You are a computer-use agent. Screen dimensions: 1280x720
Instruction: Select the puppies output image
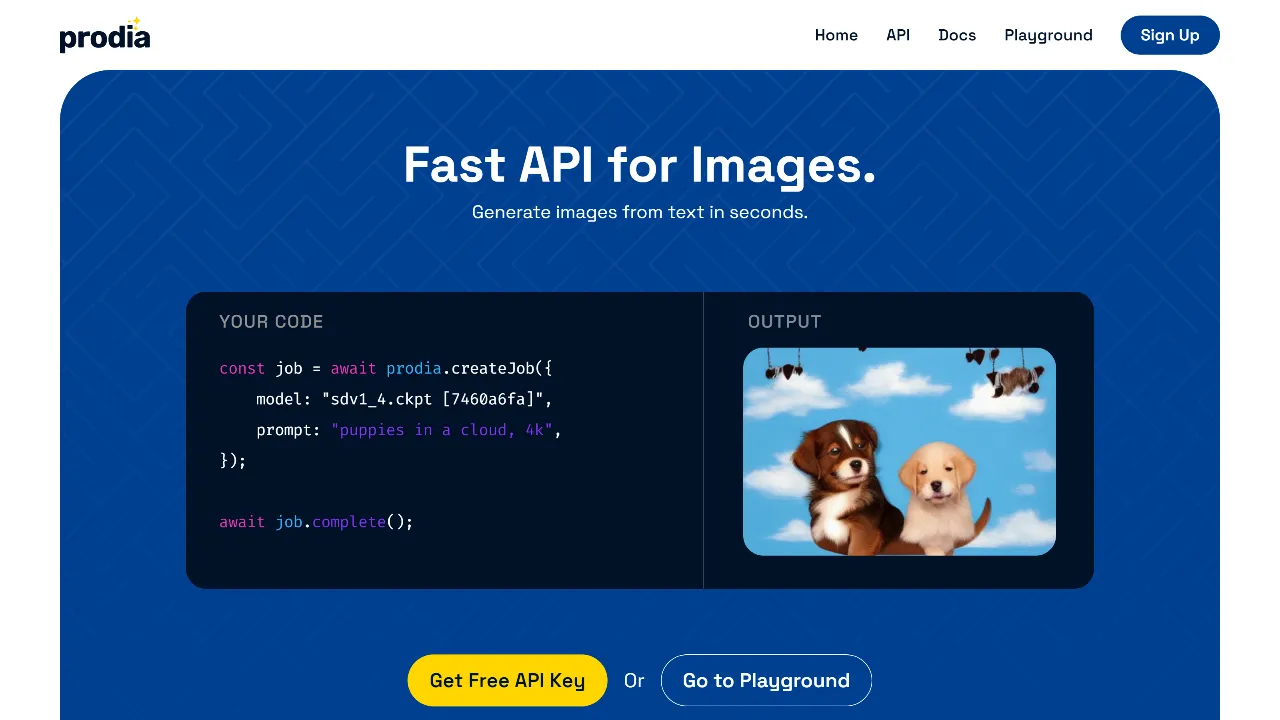point(899,451)
